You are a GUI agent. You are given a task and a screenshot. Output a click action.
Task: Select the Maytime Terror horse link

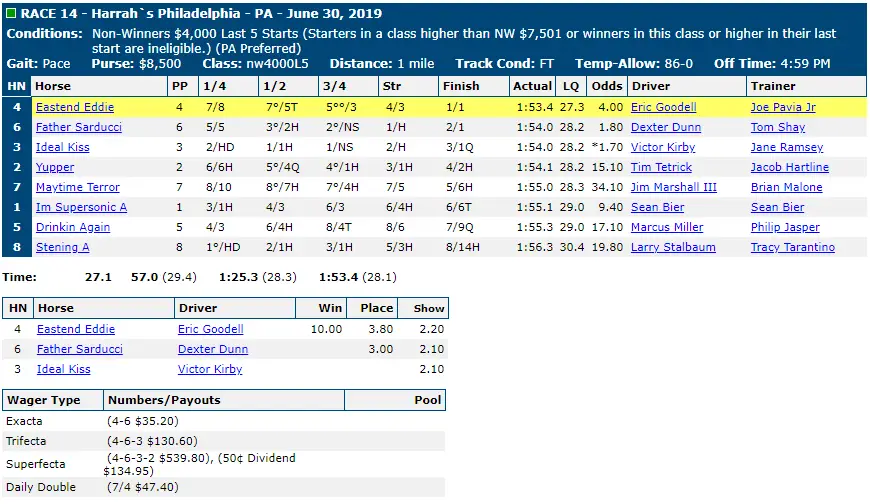coord(78,187)
